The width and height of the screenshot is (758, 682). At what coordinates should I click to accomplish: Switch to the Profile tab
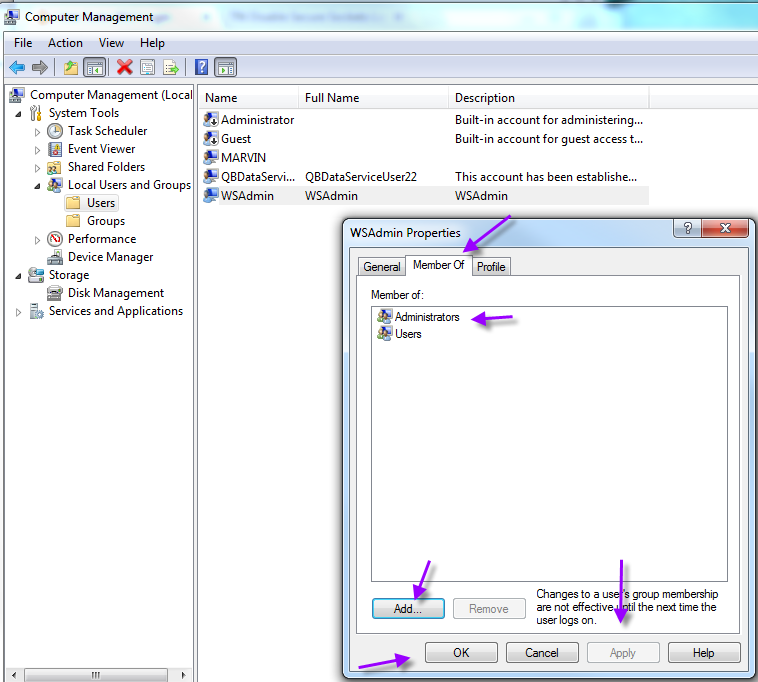[x=491, y=267]
